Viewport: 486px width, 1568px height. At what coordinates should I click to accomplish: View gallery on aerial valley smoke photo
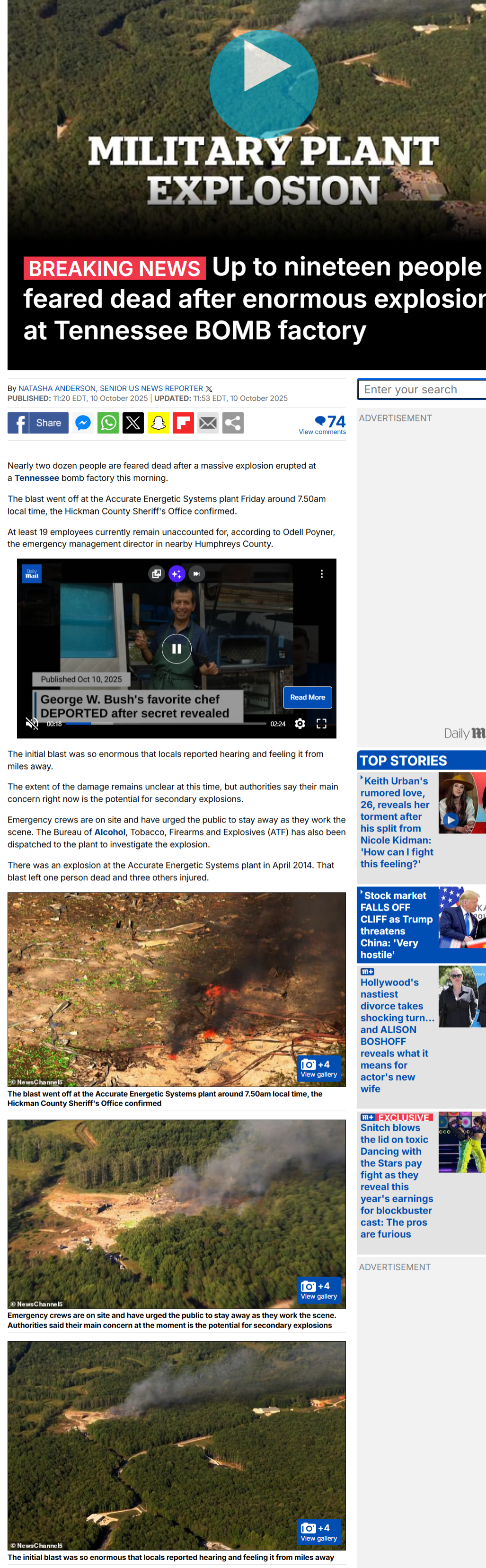click(319, 1532)
